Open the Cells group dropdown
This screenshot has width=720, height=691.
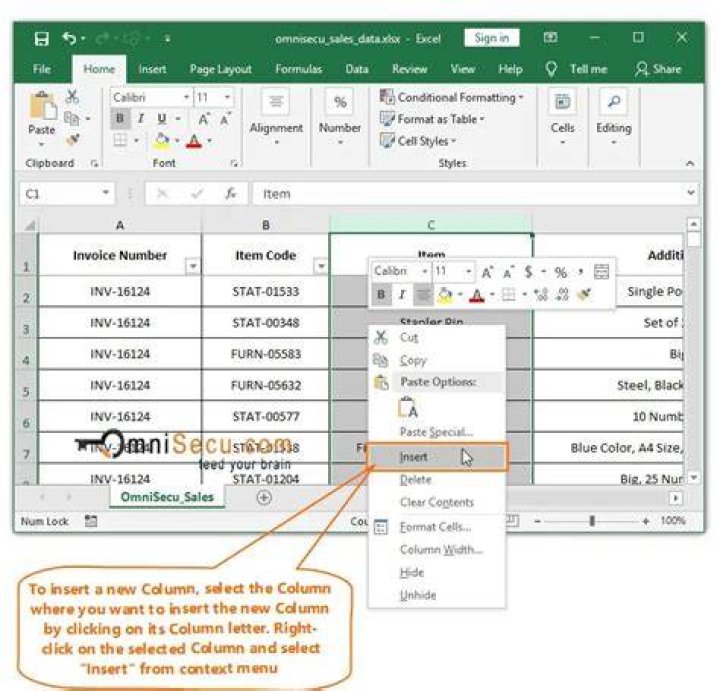(562, 142)
